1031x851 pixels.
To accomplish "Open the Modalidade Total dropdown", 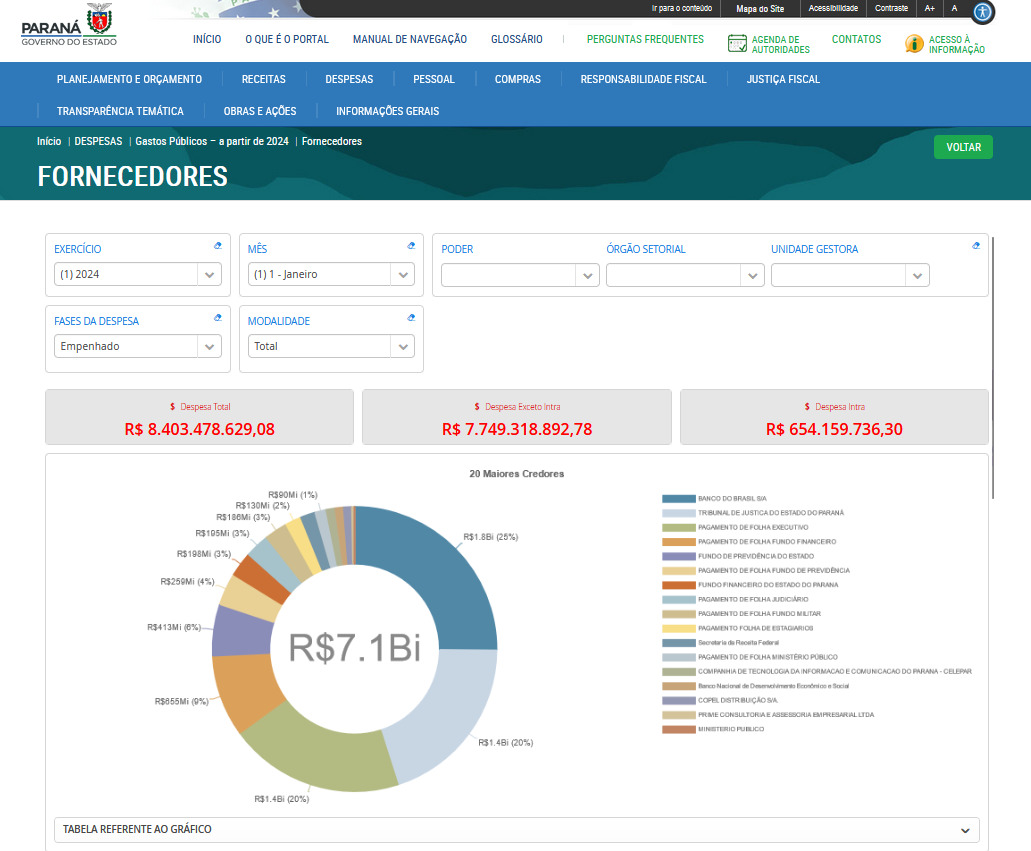I will point(331,346).
